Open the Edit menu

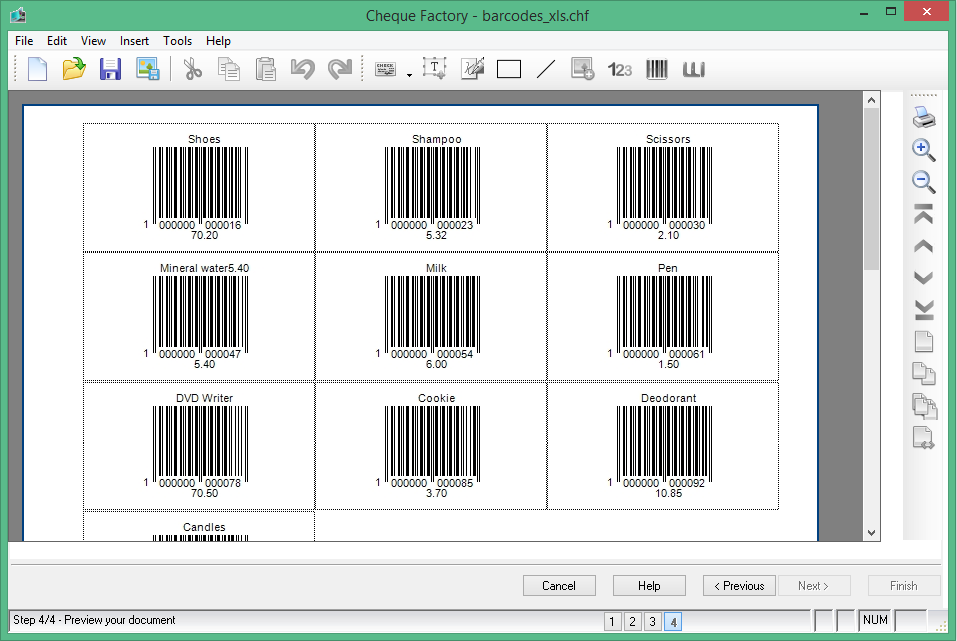click(x=57, y=41)
